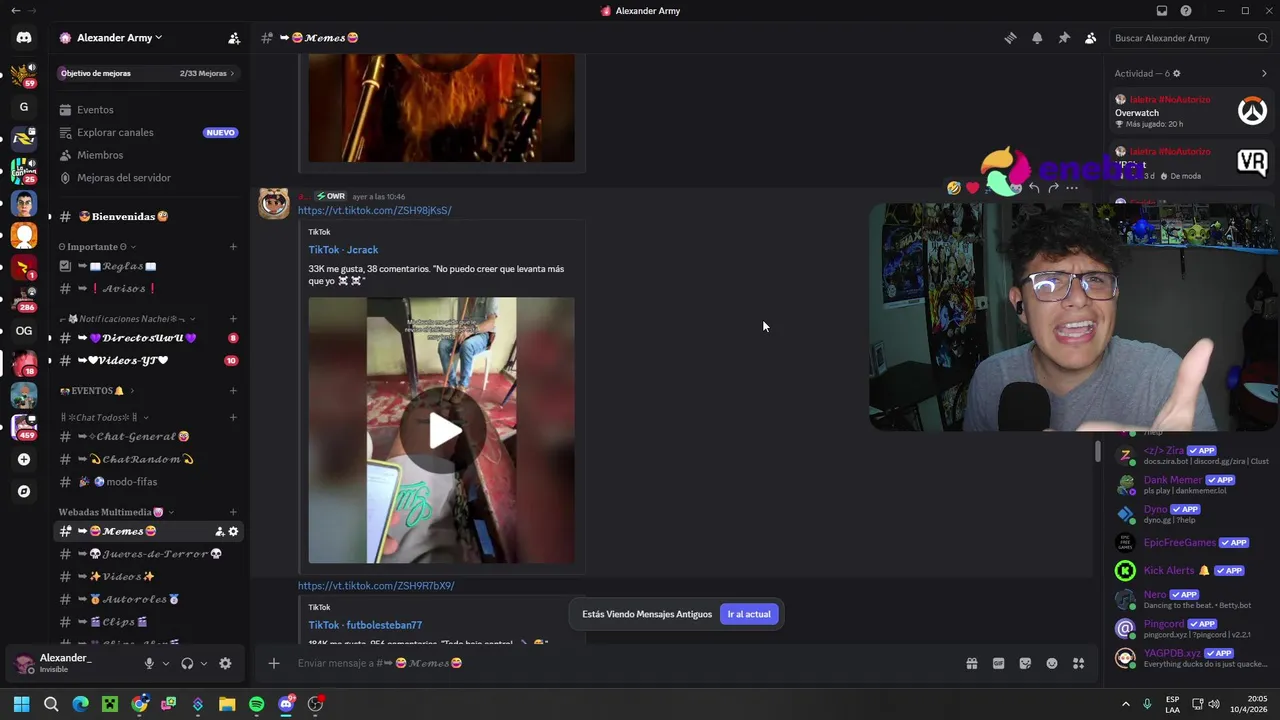Viewport: 1280px width, 720px height.
Task: Open the GIF picker icon
Action: pos(998,663)
